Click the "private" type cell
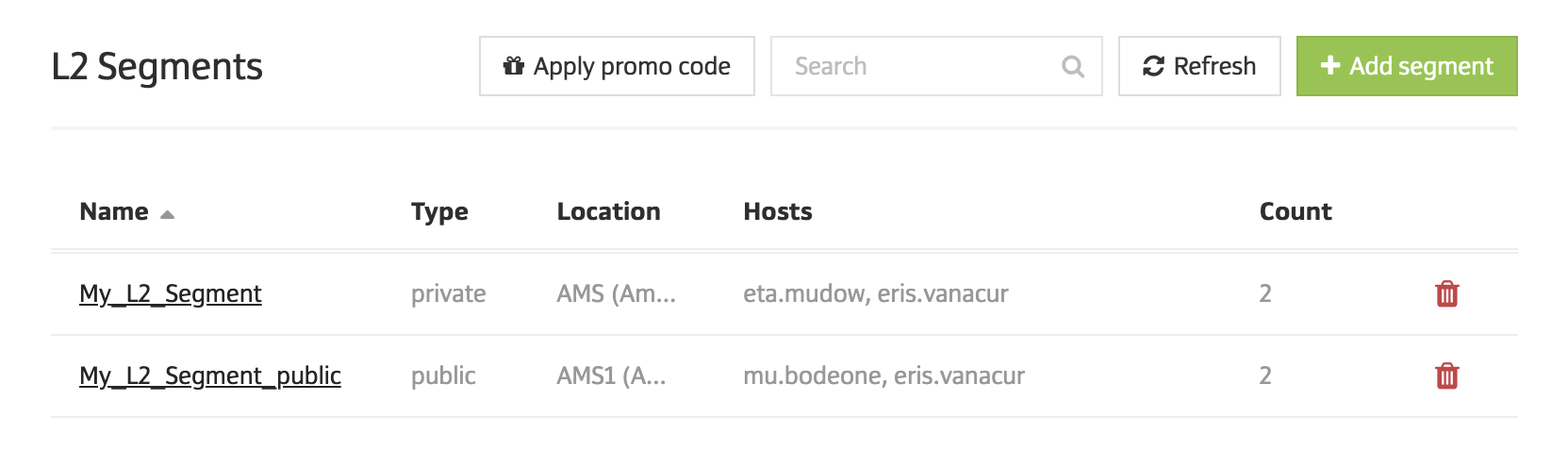The width and height of the screenshot is (1568, 467). coord(448,294)
